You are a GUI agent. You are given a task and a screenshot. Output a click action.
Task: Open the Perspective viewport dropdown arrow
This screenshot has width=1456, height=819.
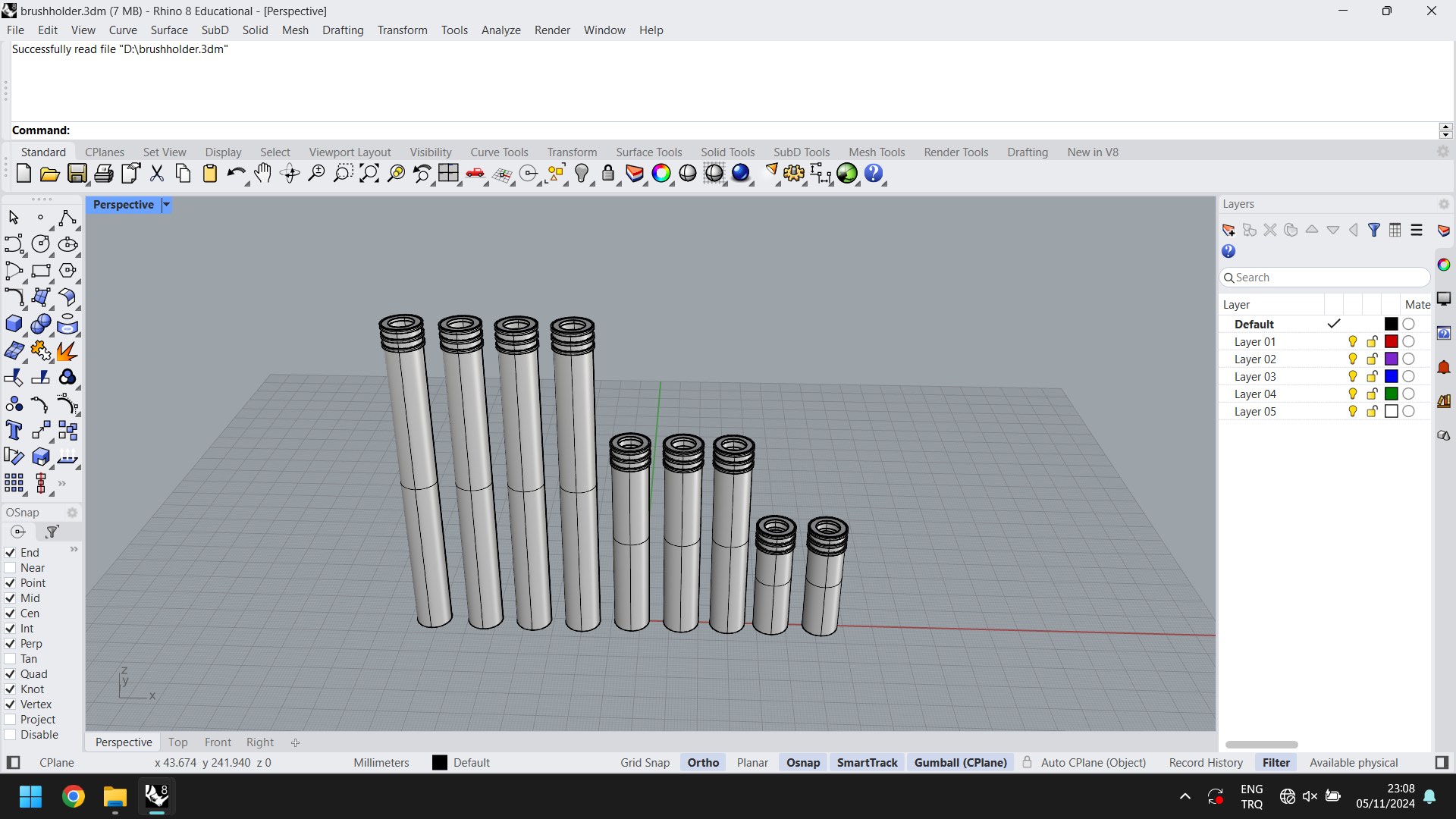coord(166,205)
